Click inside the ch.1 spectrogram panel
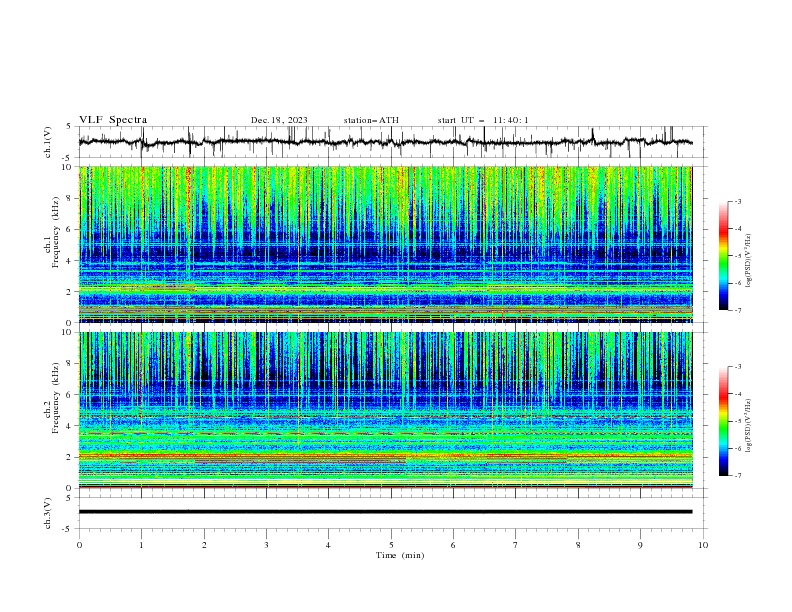 385,244
